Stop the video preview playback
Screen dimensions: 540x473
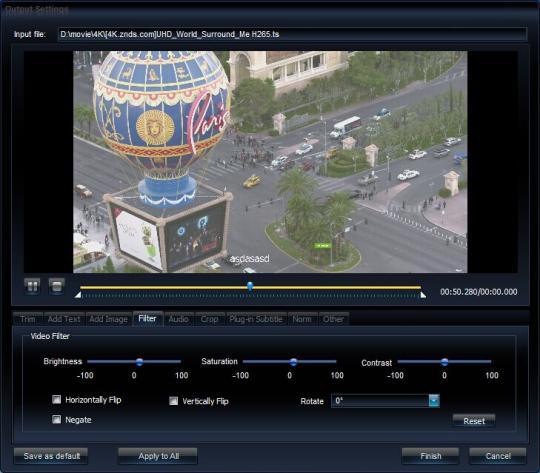(x=56, y=286)
